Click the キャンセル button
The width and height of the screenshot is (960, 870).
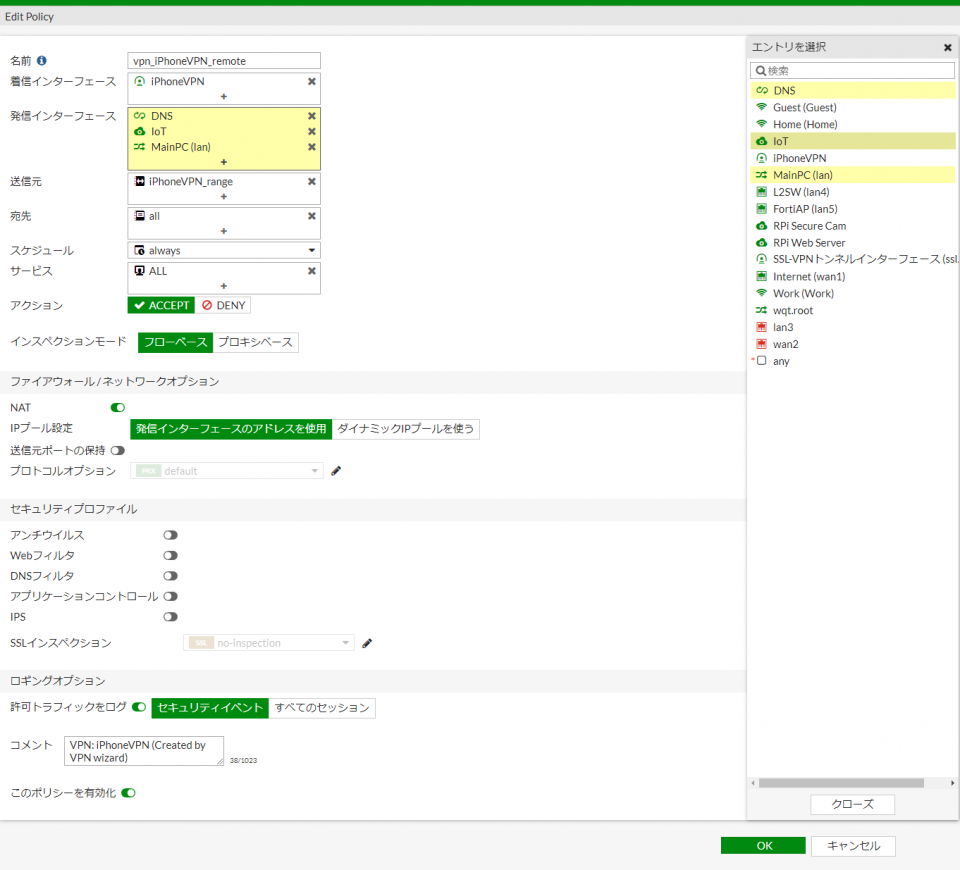click(x=853, y=846)
